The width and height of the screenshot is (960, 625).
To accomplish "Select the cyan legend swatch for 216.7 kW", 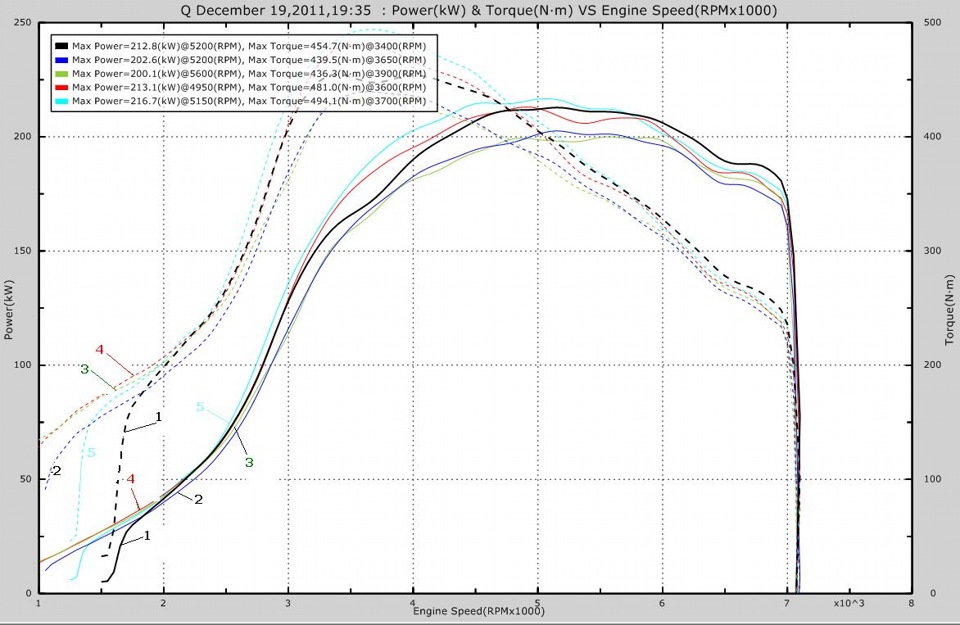I will (62, 102).
